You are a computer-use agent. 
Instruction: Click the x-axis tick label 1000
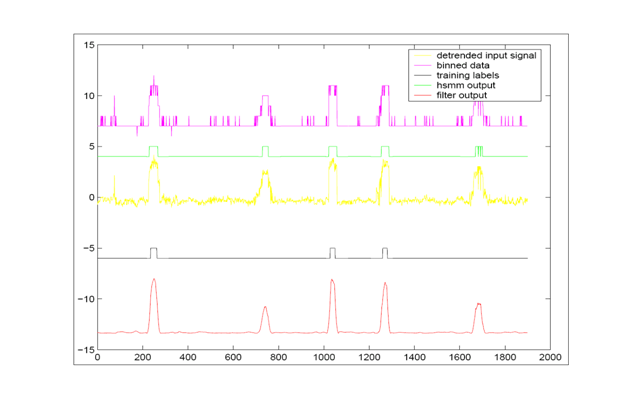point(324,358)
